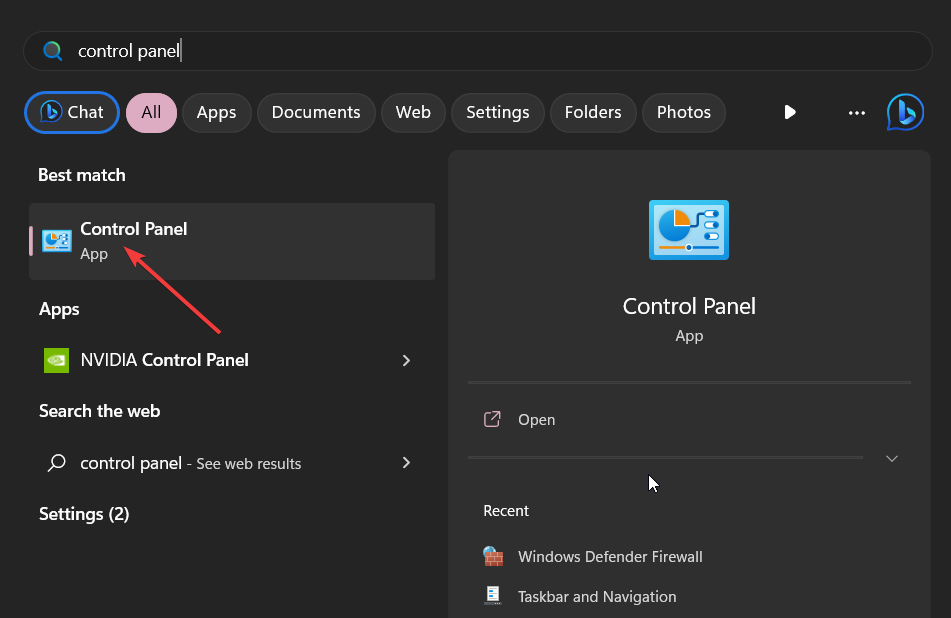The height and width of the screenshot is (618, 951).
Task: Click the Open external-link icon
Action: tap(492, 419)
